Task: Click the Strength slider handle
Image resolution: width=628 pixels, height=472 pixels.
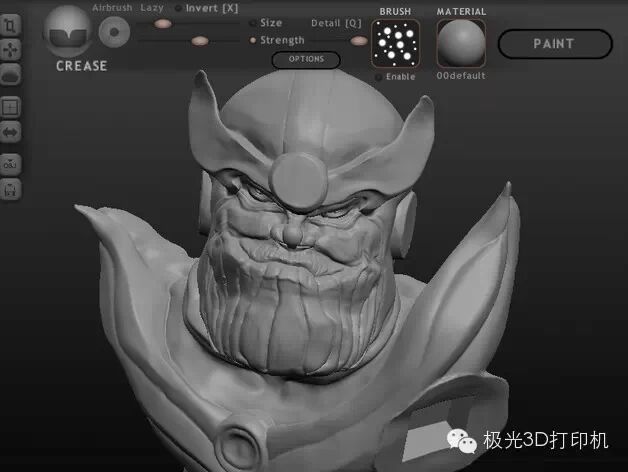Action: [200, 41]
